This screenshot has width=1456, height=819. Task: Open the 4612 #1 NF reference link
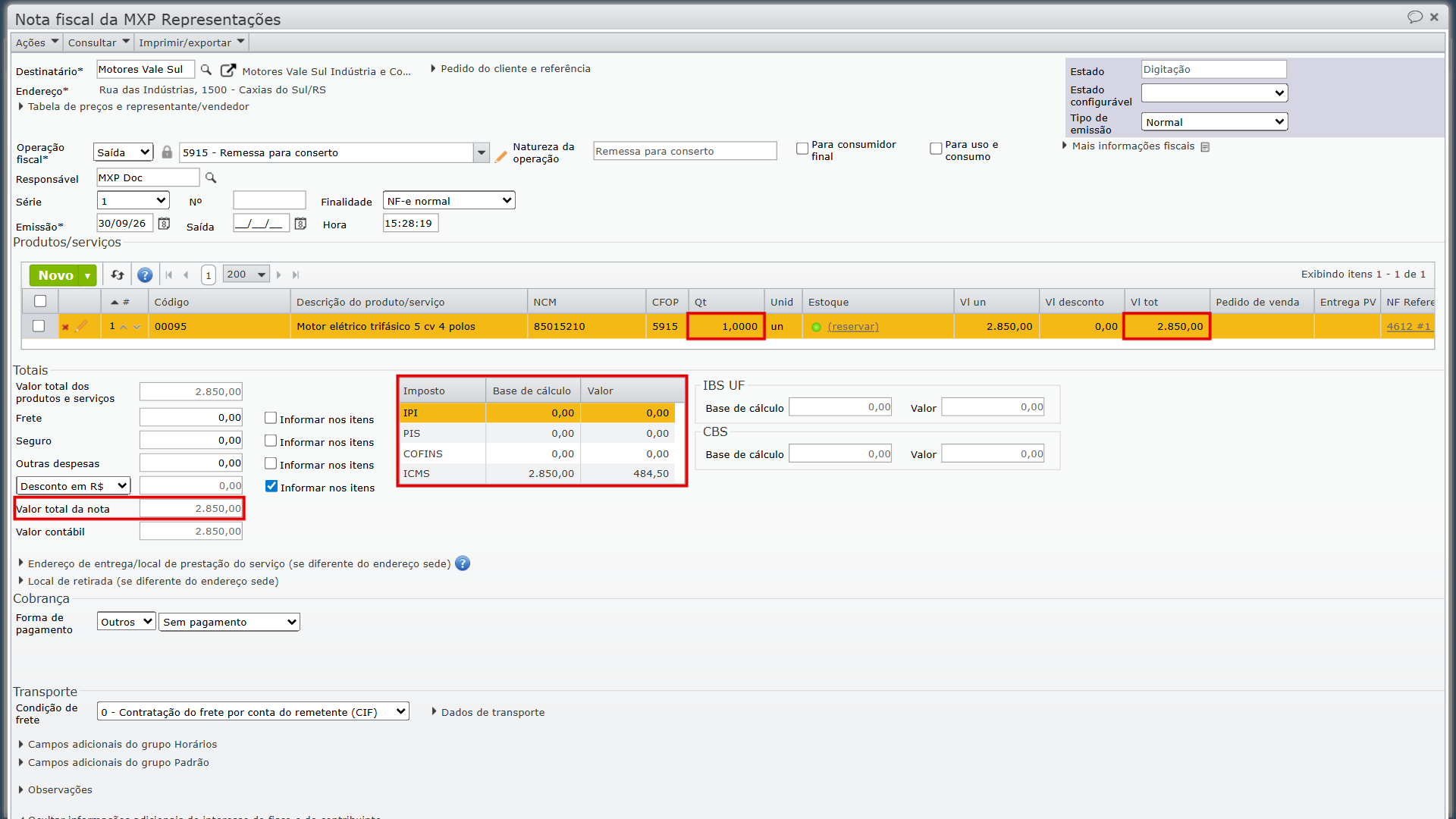1408,327
